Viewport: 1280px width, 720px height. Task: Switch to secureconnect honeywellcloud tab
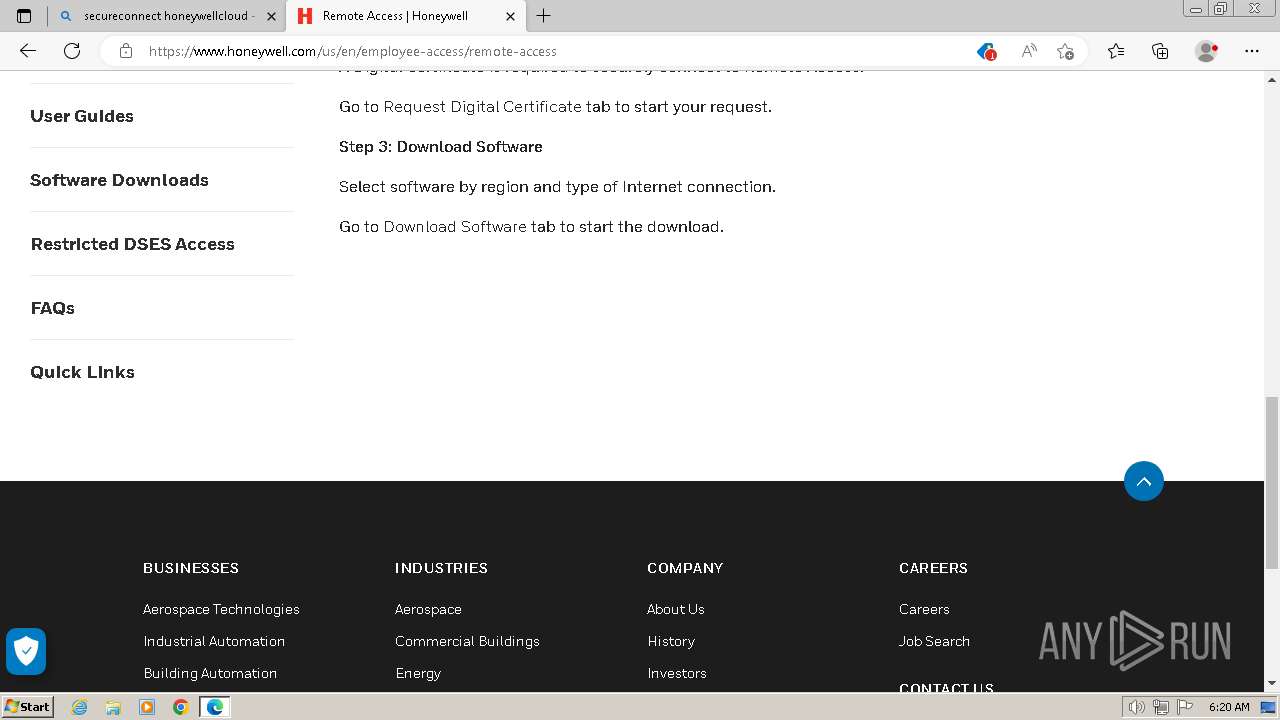pos(168,16)
